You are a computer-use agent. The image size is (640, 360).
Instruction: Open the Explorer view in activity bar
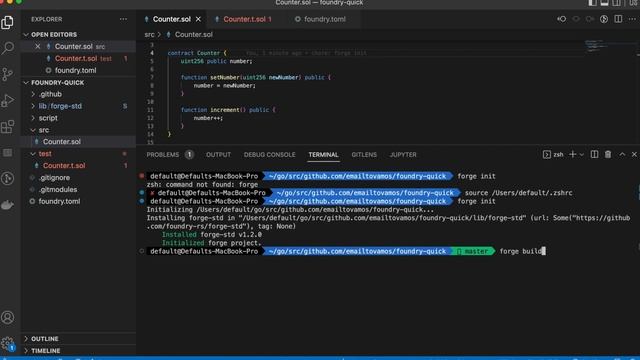[7, 22]
